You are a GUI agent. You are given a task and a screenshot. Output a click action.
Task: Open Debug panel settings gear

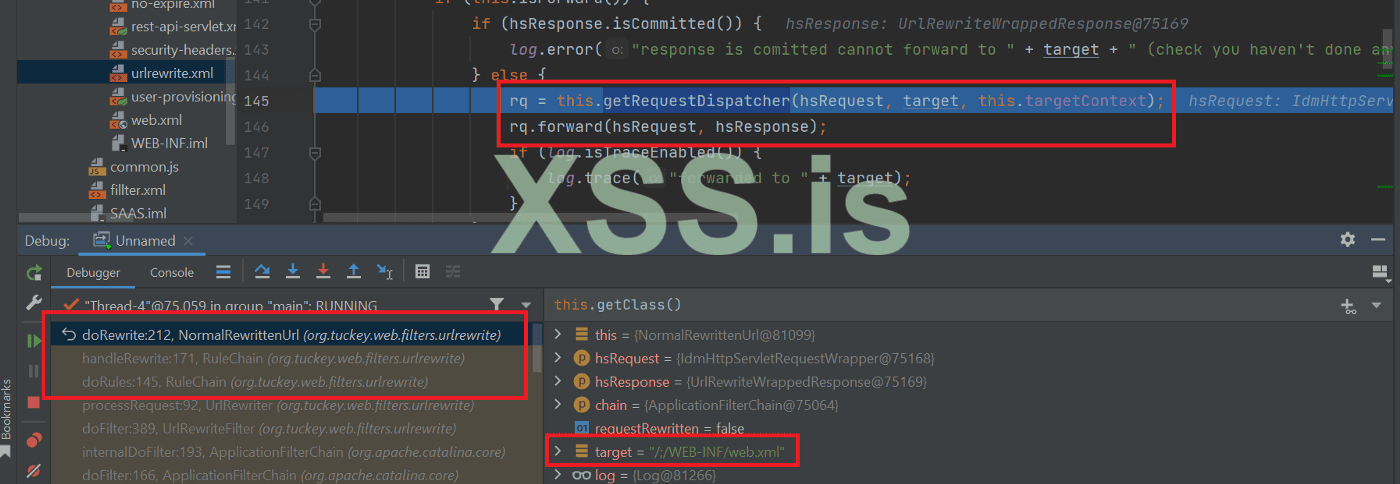click(x=1348, y=240)
